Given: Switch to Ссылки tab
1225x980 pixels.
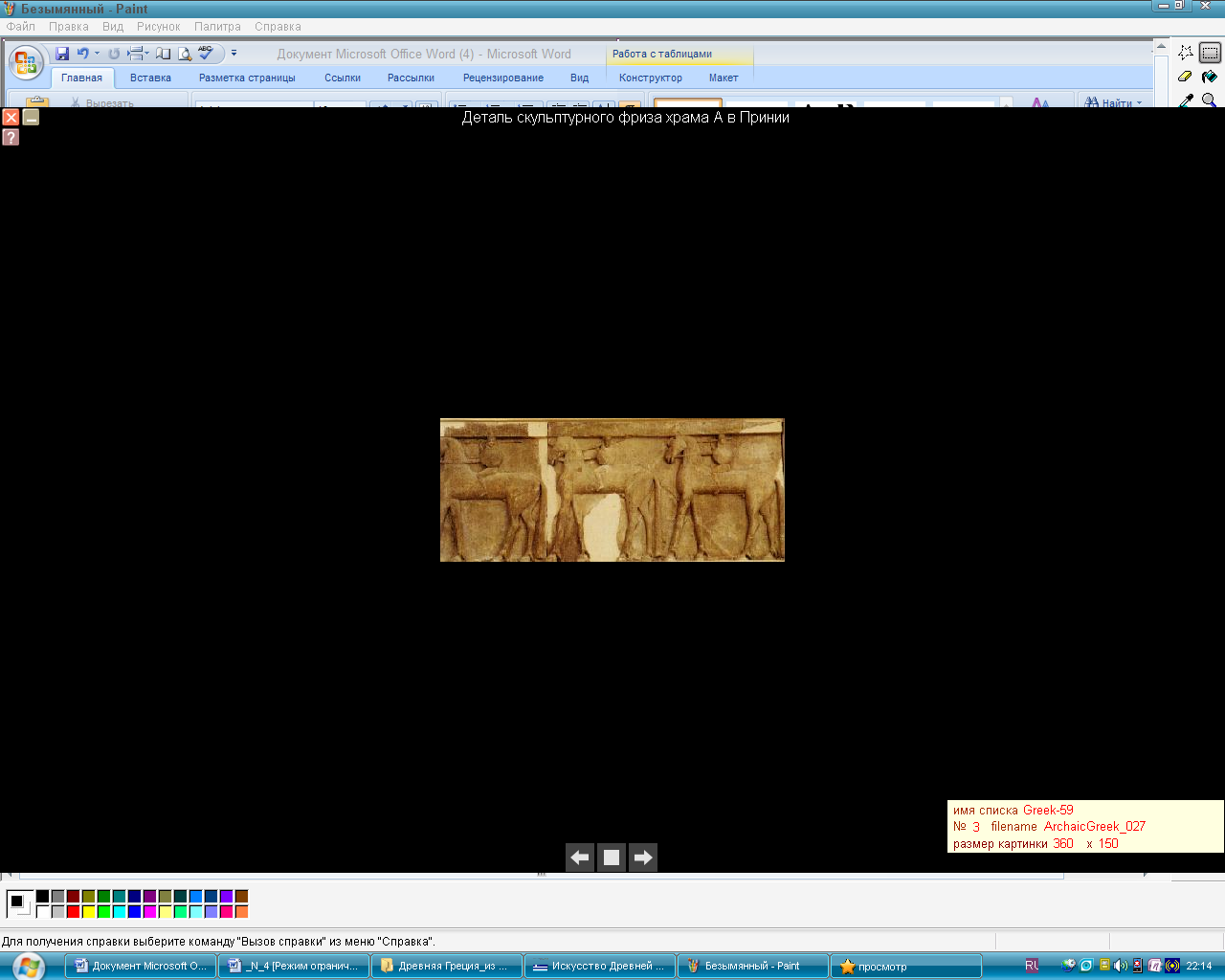Looking at the screenshot, I should click(343, 78).
